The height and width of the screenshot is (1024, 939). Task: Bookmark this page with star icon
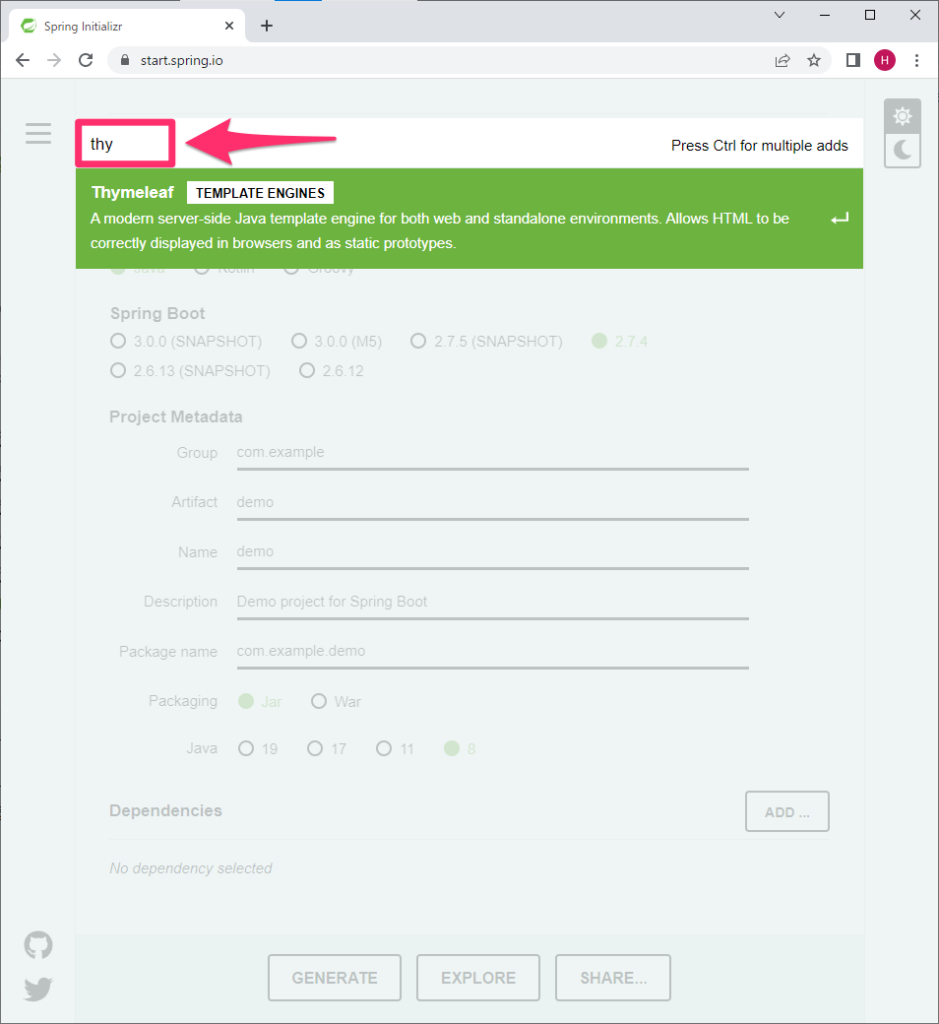[814, 60]
